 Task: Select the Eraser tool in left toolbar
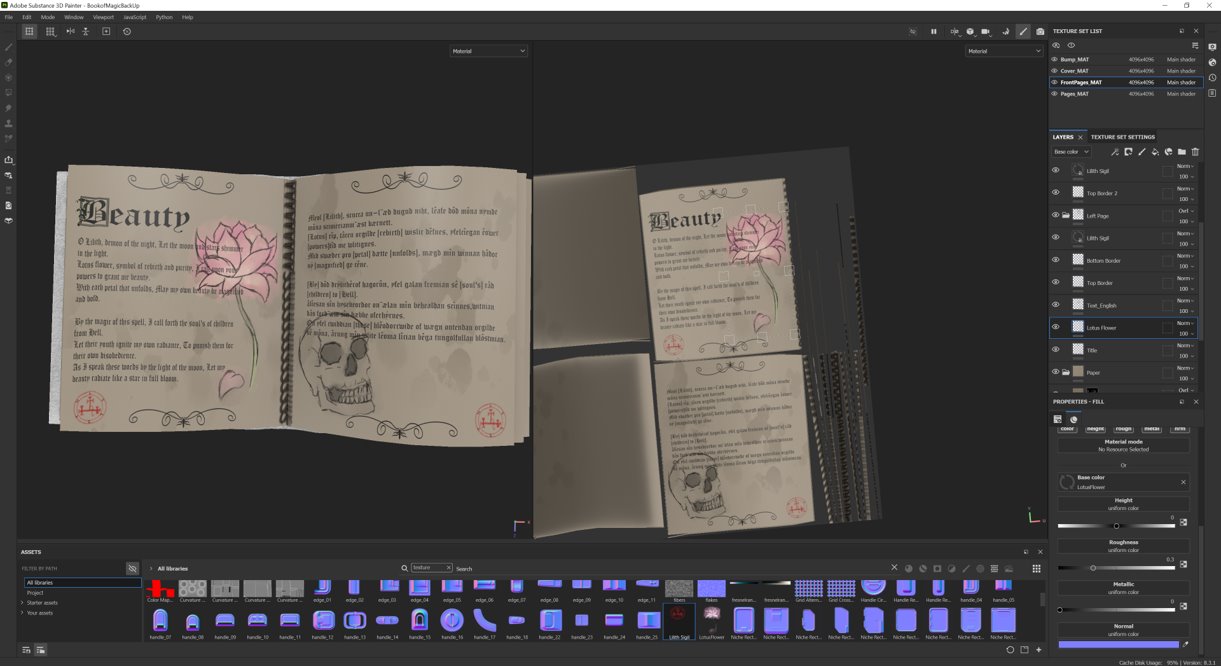pyautogui.click(x=9, y=62)
